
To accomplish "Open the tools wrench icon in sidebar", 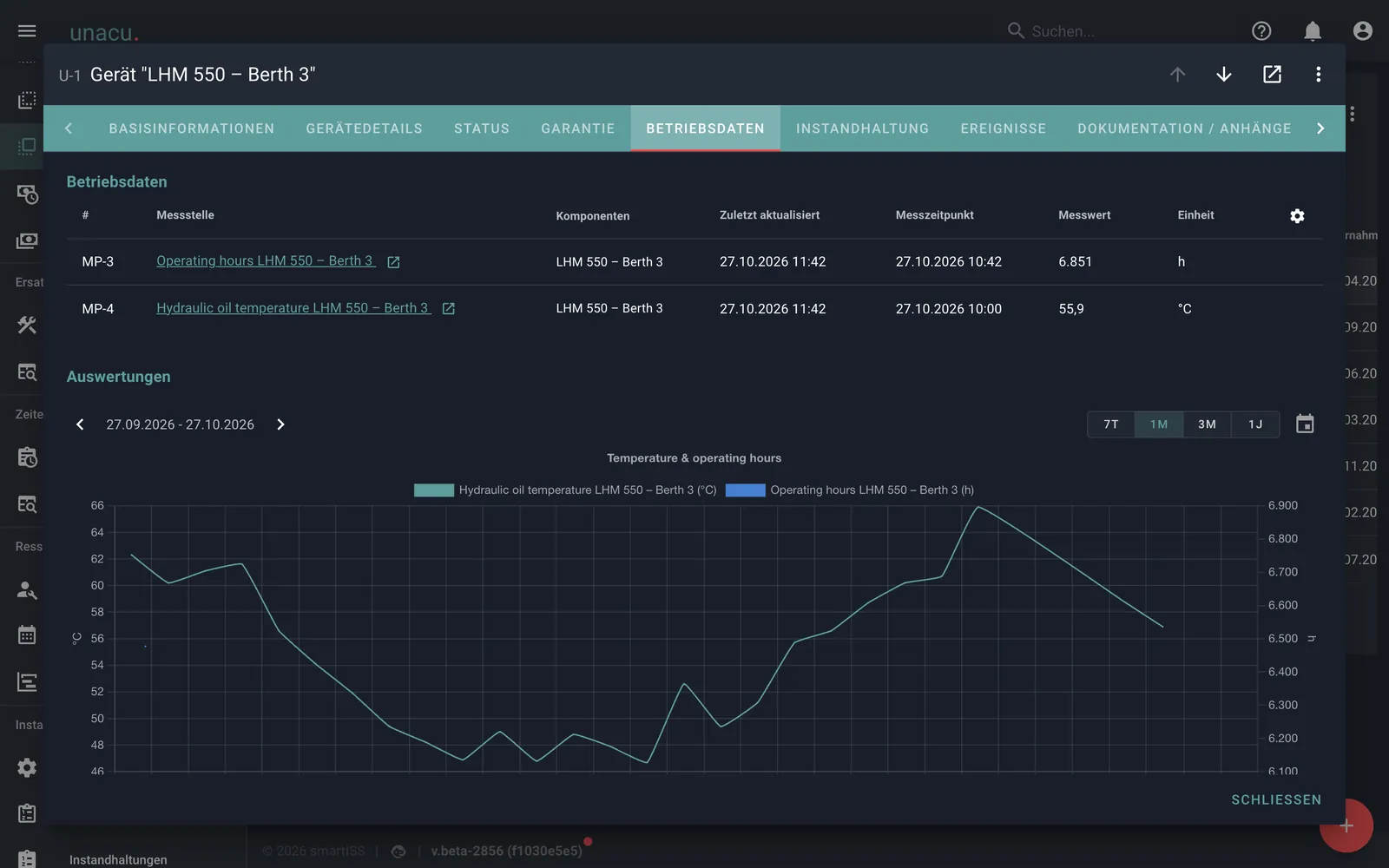I will [27, 325].
